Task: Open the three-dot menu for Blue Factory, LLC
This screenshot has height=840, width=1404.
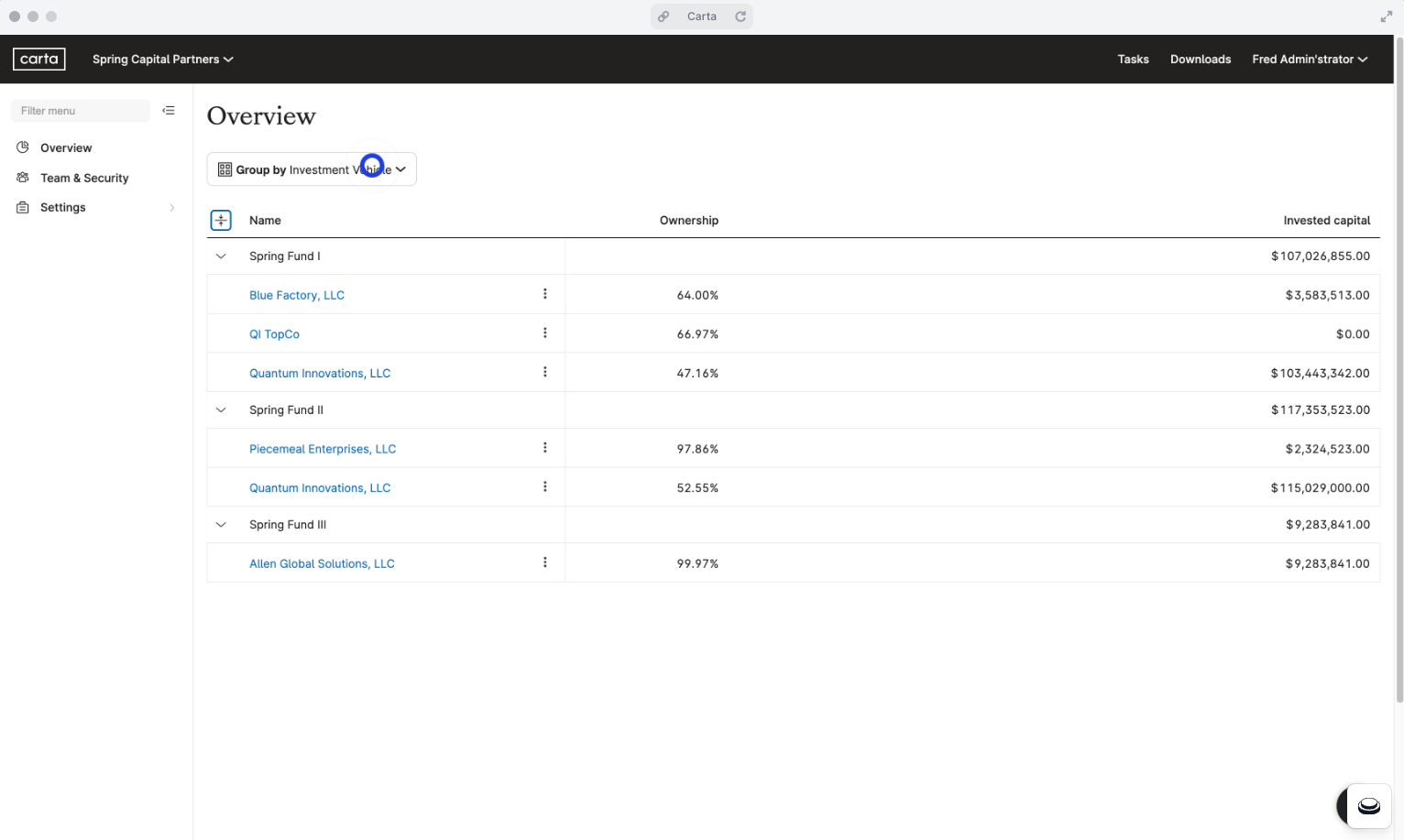Action: (545, 294)
